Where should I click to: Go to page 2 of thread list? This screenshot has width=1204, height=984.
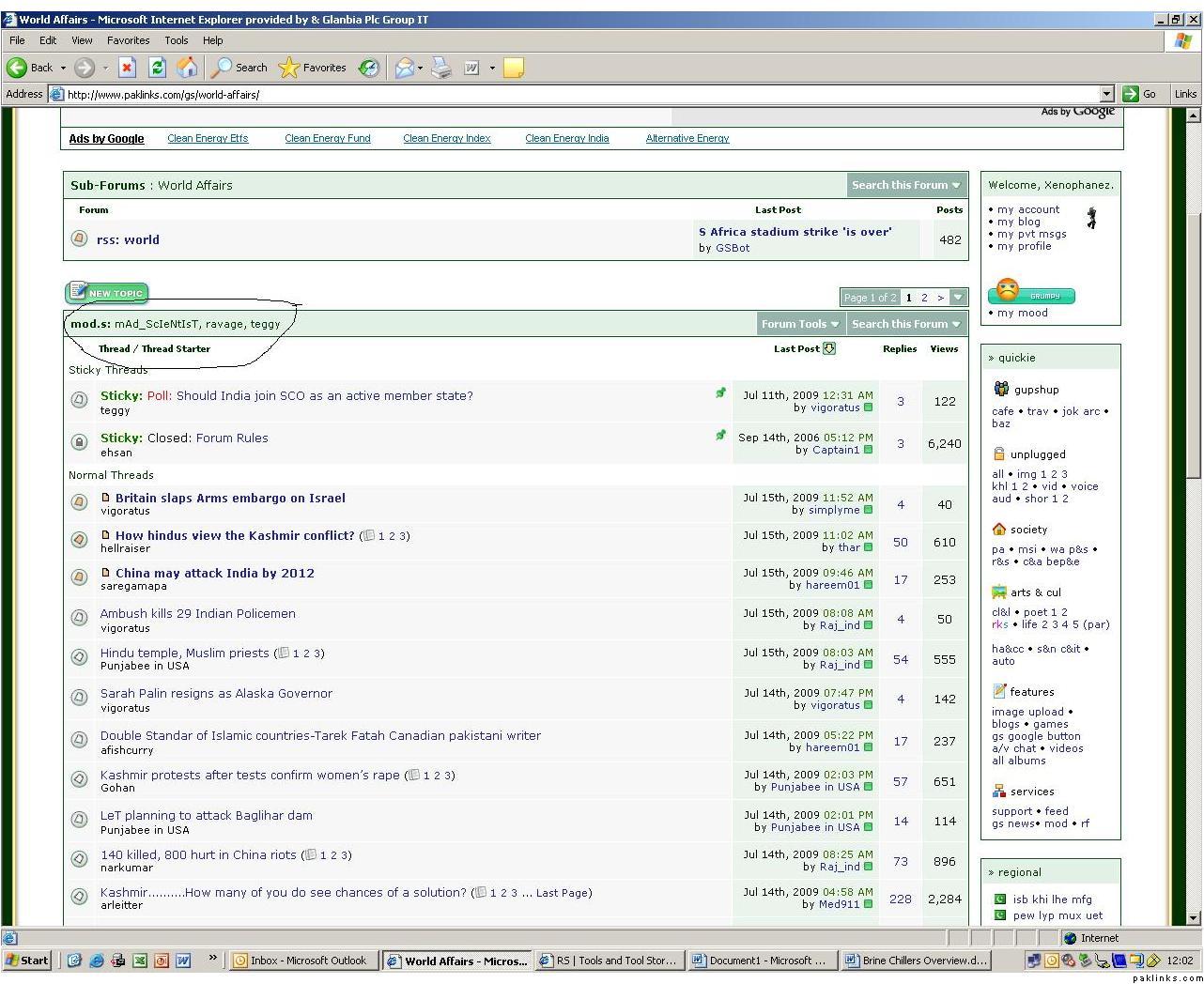tap(924, 298)
